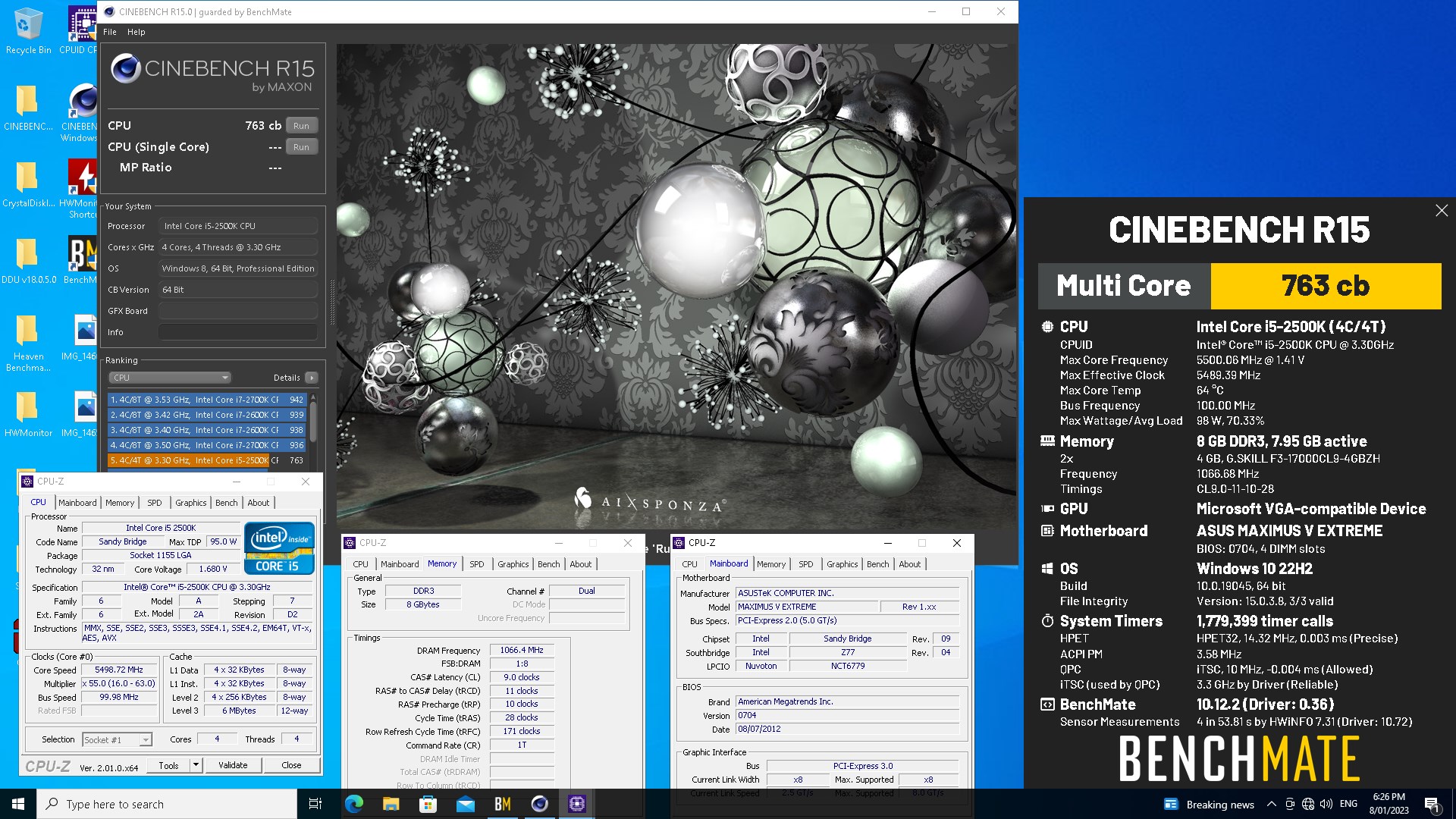Open File Explorer from taskbar

pyautogui.click(x=391, y=804)
